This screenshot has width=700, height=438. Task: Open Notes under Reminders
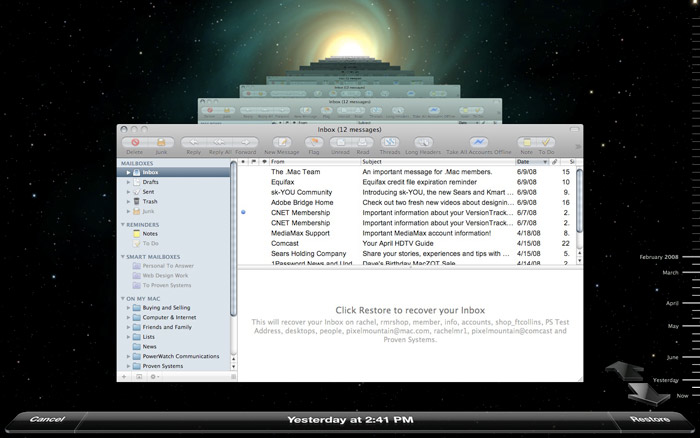(174, 234)
